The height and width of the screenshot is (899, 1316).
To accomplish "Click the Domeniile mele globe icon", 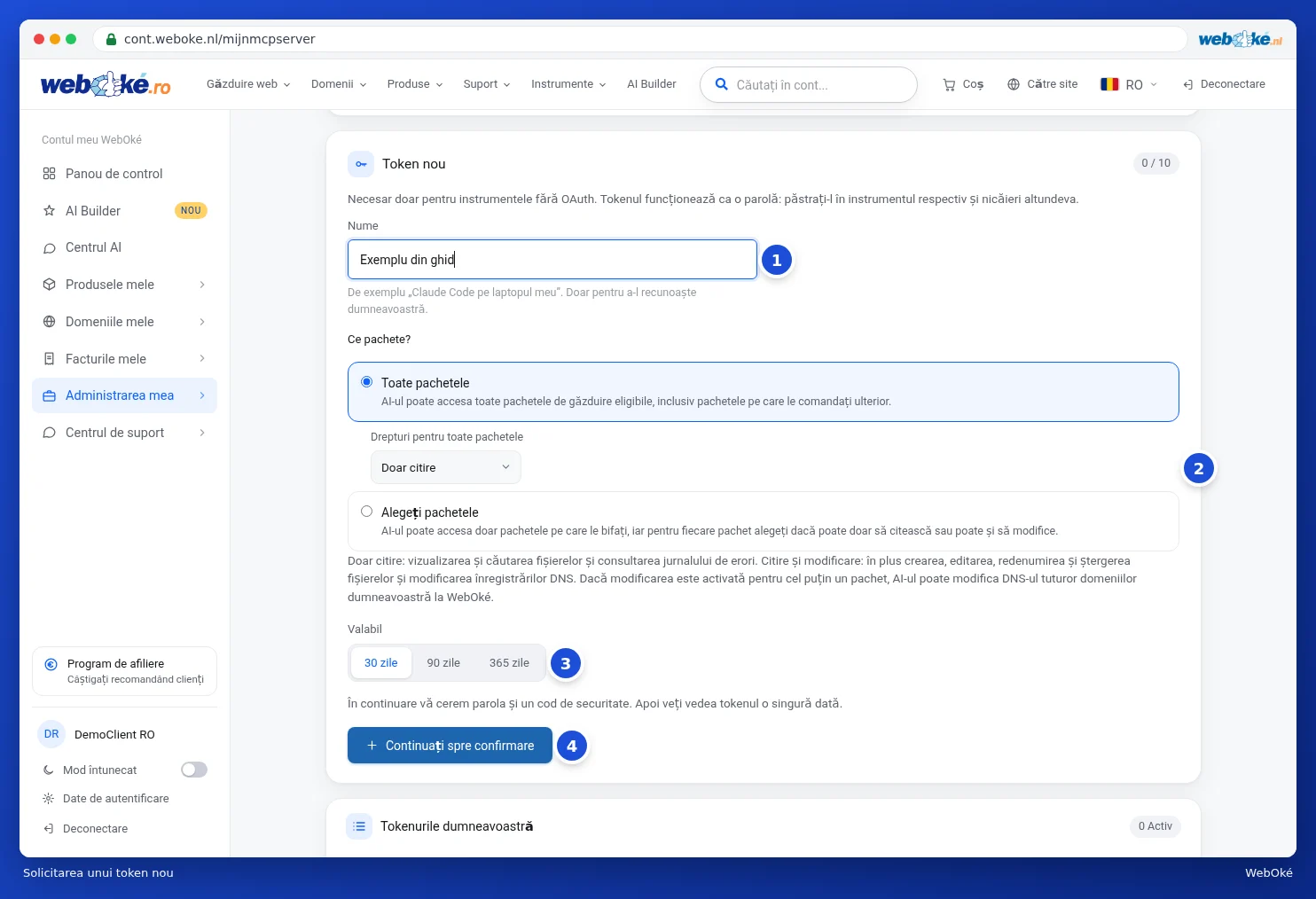I will click(x=50, y=322).
